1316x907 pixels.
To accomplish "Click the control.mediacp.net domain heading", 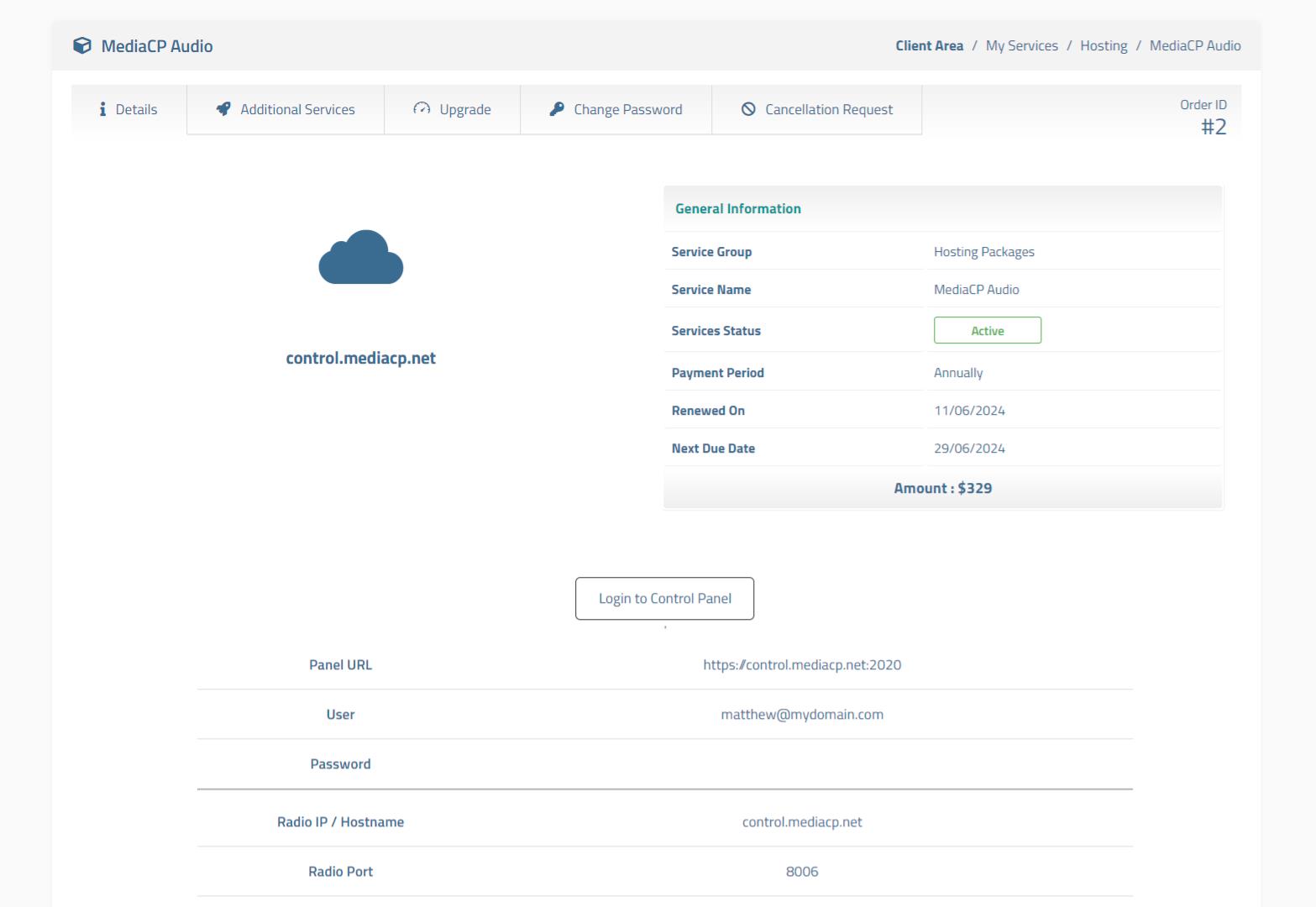I will pos(361,358).
